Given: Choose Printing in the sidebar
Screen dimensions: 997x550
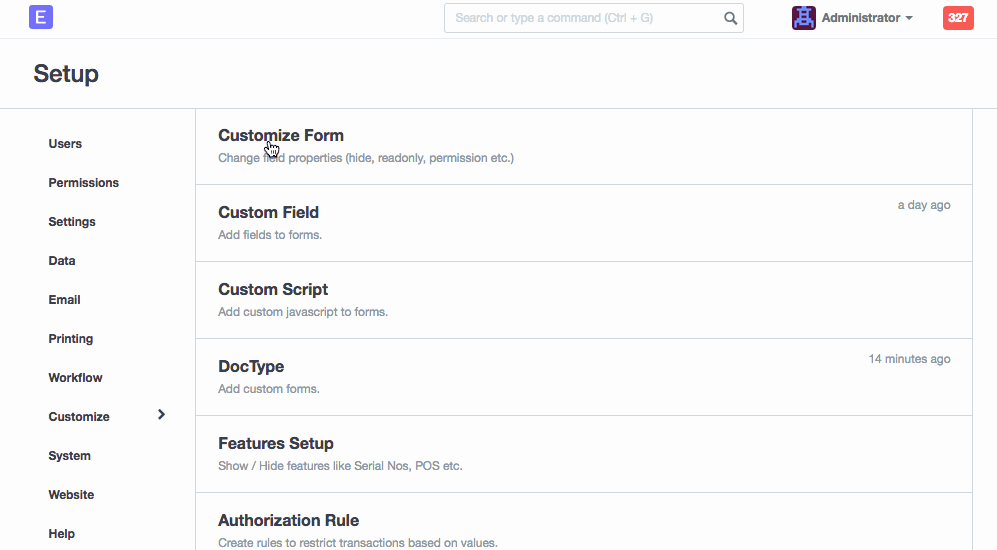Looking at the screenshot, I should (x=70, y=339).
